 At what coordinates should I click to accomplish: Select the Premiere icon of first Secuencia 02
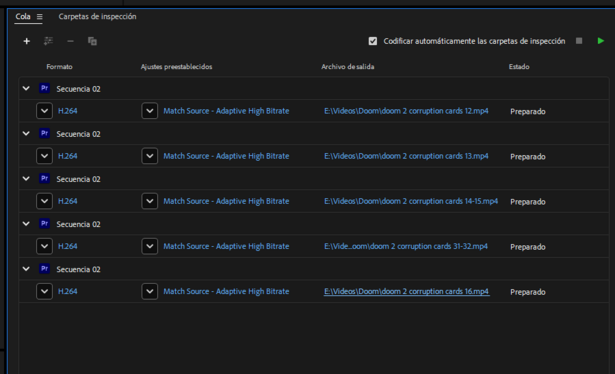coord(44,88)
